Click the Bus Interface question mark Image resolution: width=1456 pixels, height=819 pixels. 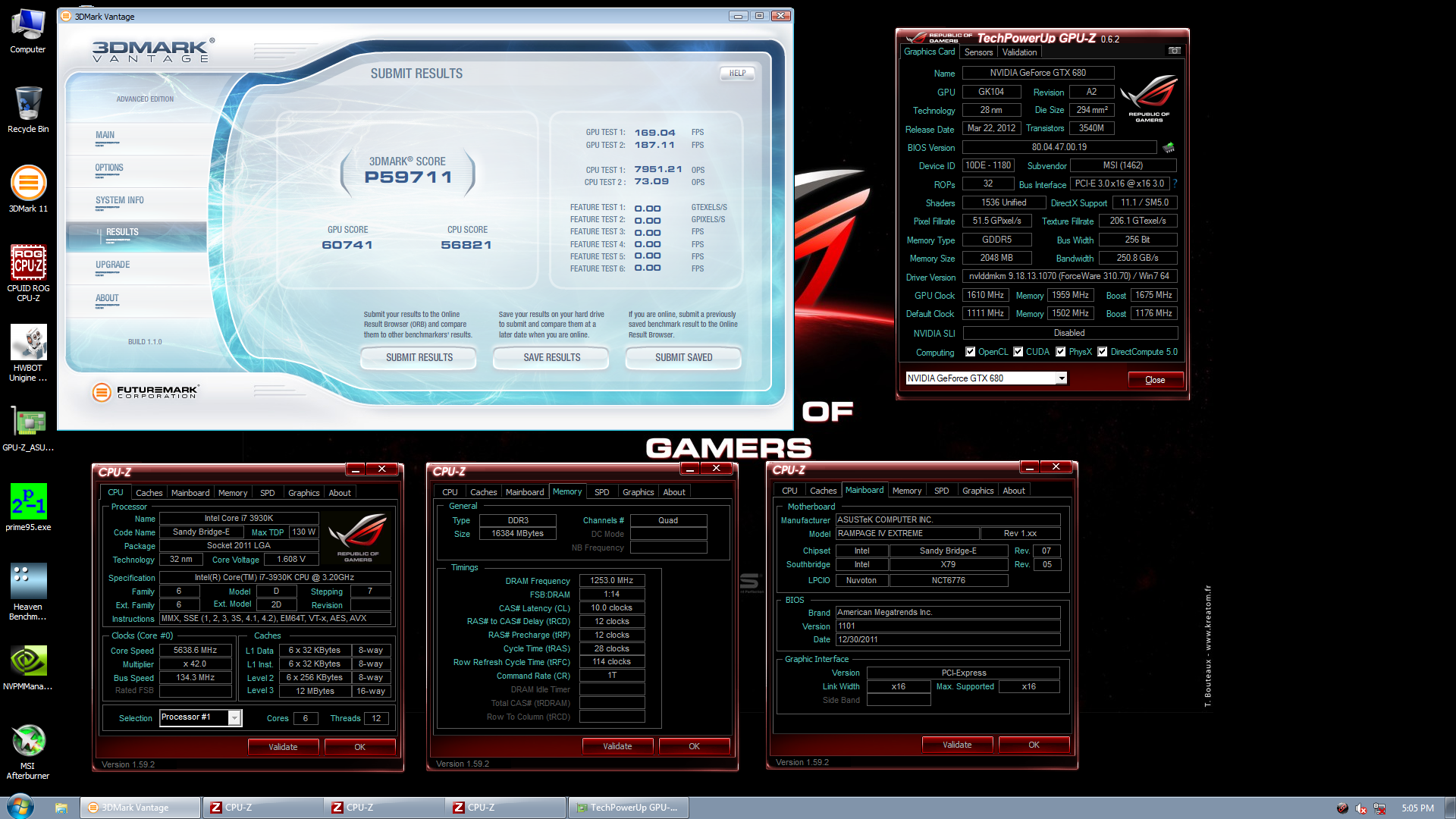(1175, 184)
